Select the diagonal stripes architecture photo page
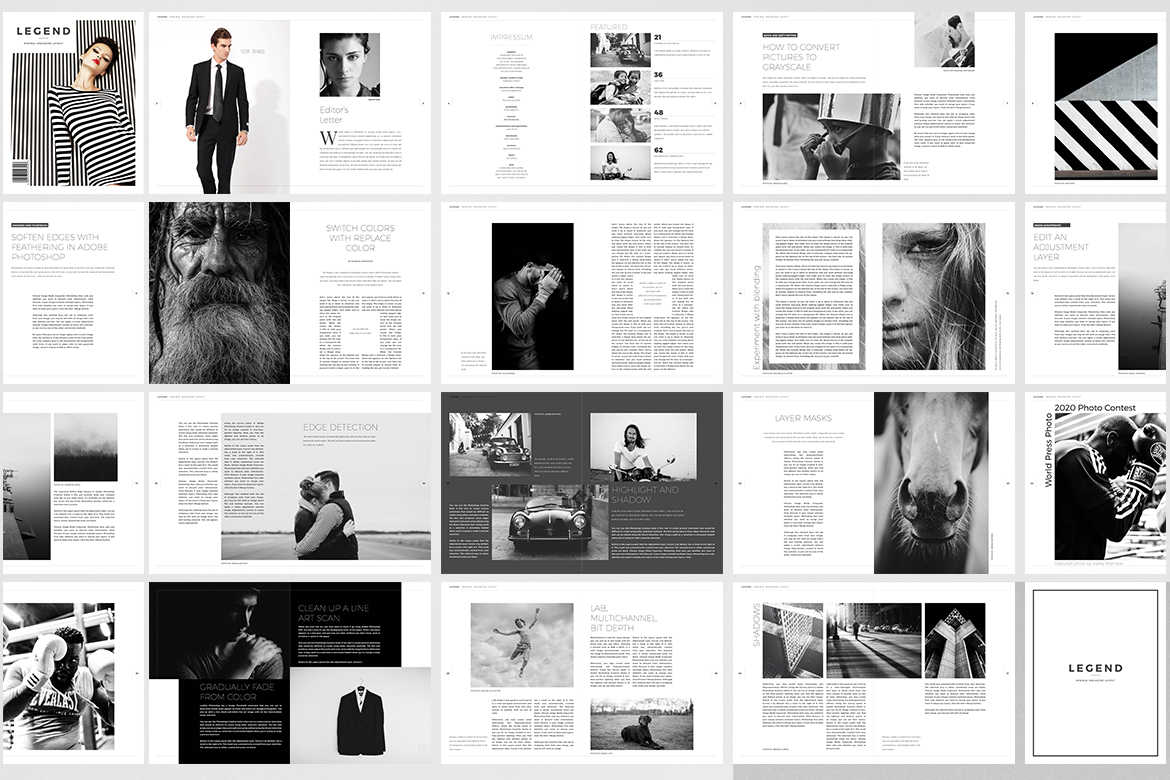The image size is (1170, 780). pos(1095,103)
